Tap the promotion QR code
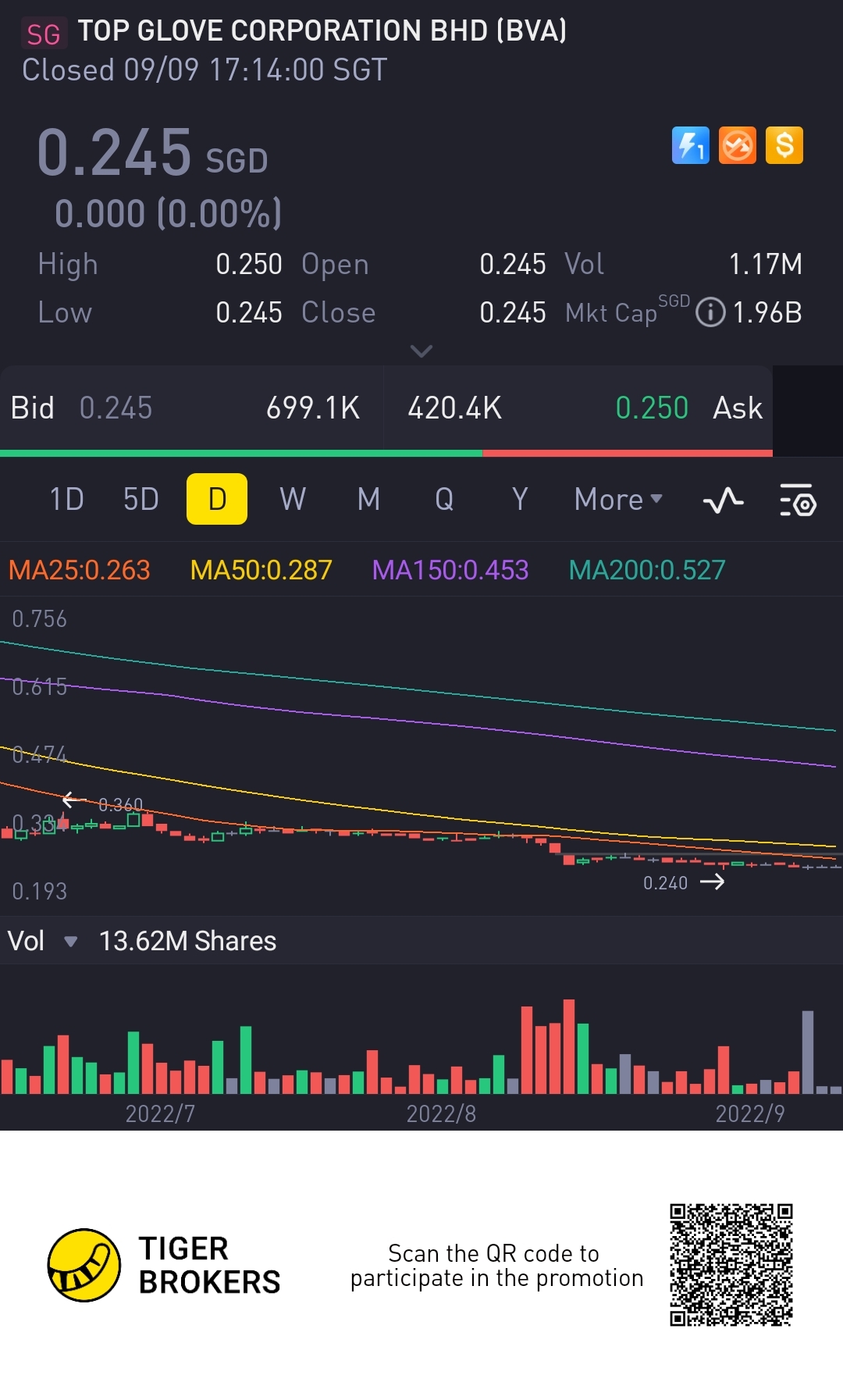The width and height of the screenshot is (843, 1400). coord(731,1265)
